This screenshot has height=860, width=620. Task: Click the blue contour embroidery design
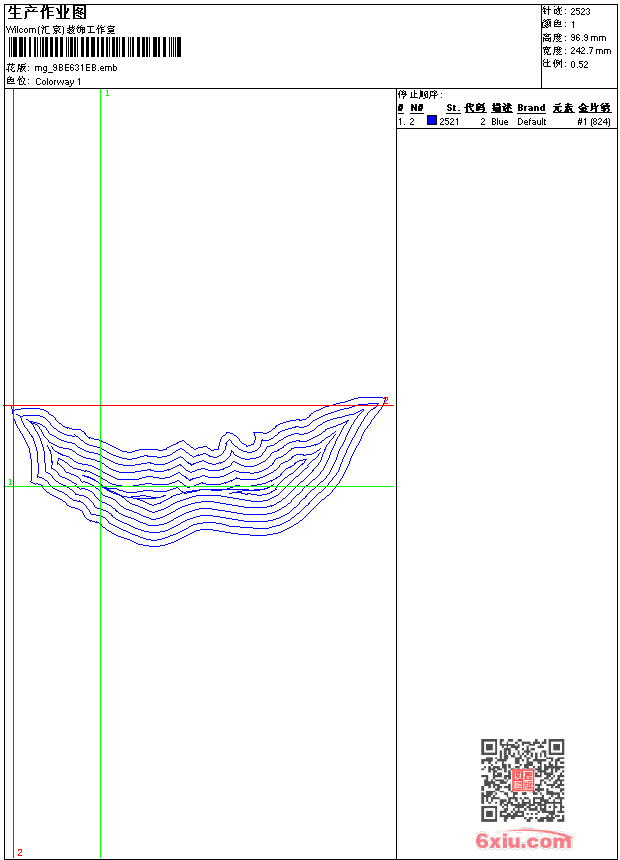pos(200,500)
